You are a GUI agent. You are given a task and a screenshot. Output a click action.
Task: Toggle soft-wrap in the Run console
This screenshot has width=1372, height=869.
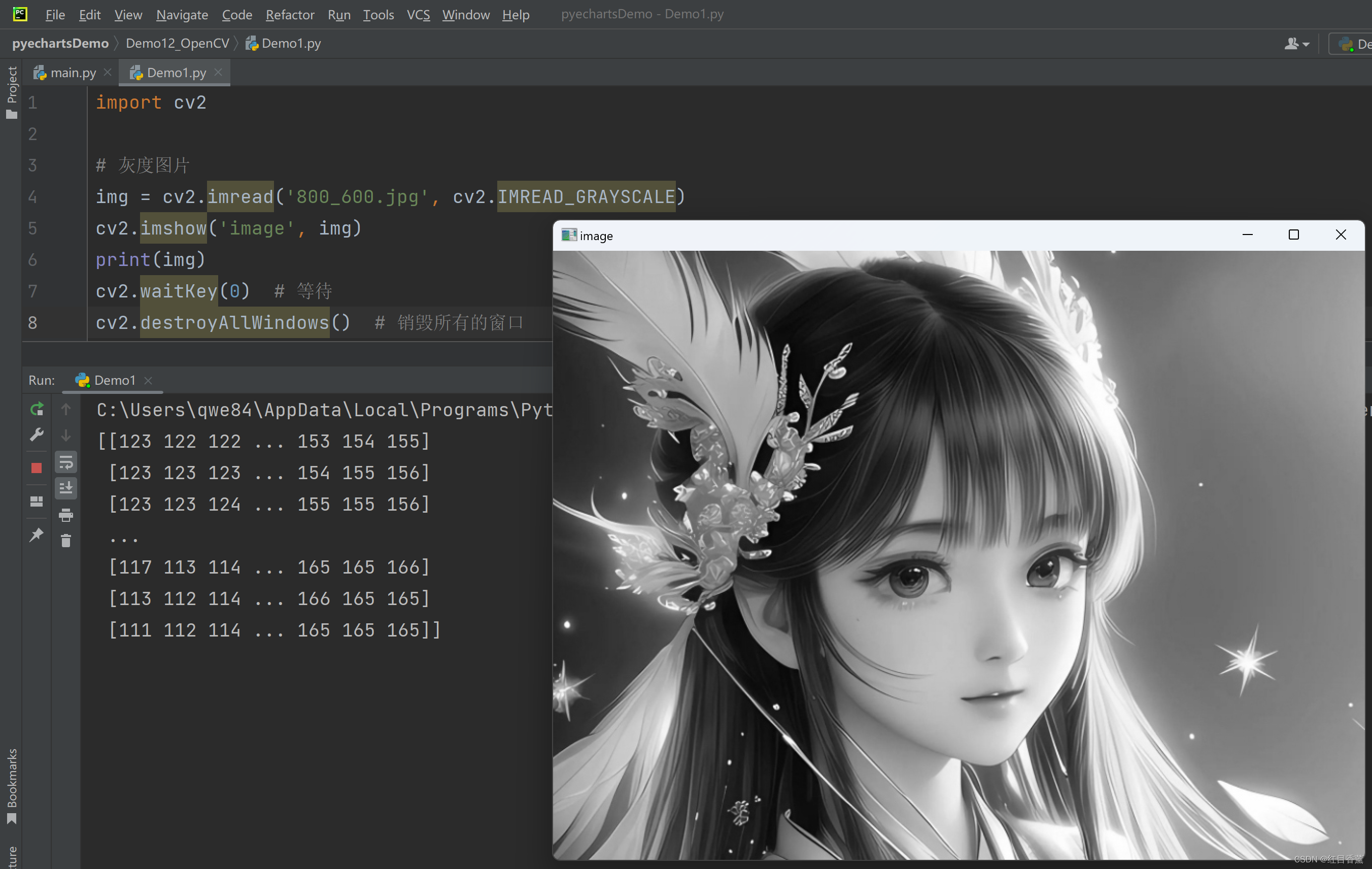click(66, 463)
